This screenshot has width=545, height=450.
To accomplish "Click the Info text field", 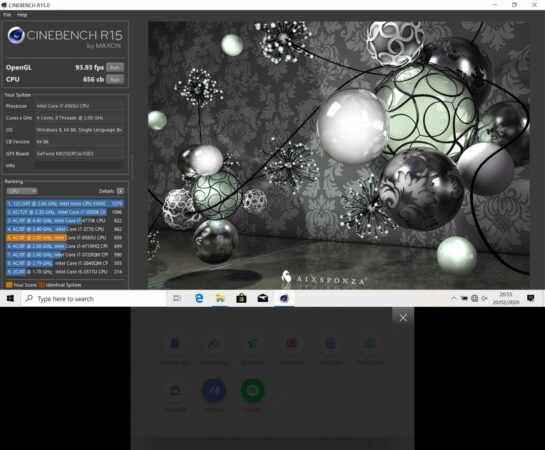I will tap(80, 165).
